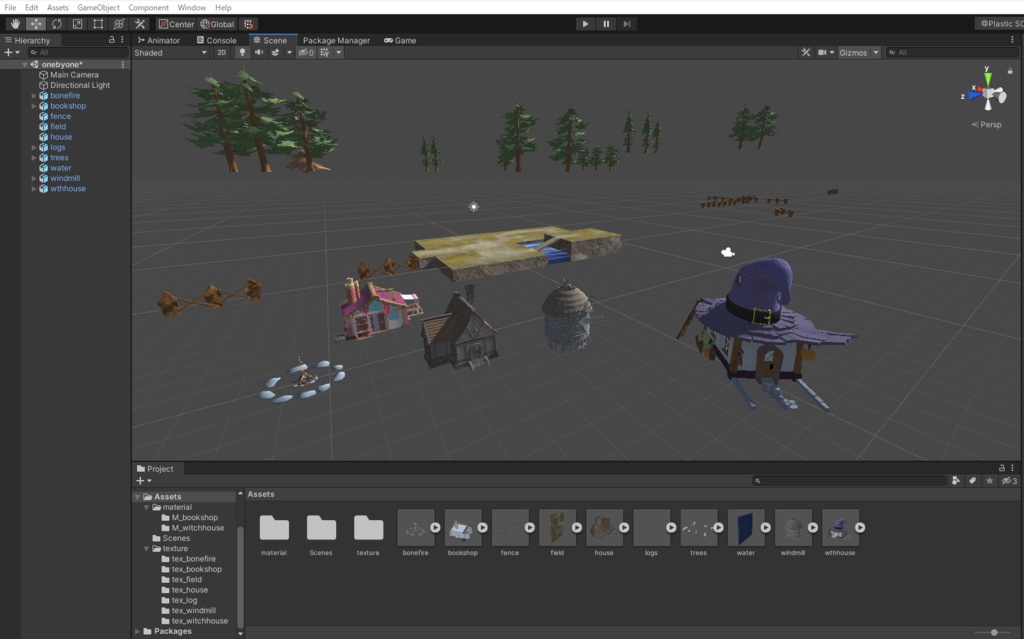Open the Component menu

148,7
